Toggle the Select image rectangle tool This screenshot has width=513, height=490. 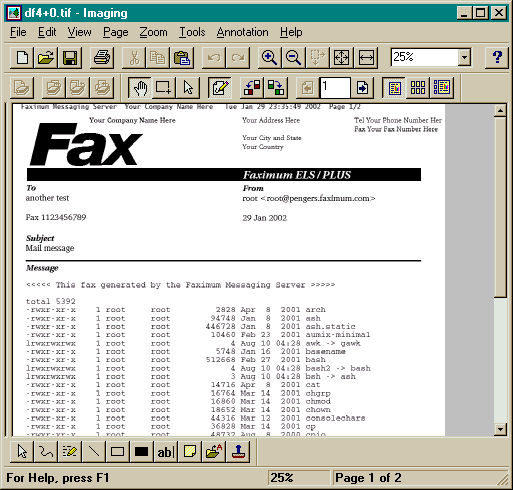coord(164,88)
